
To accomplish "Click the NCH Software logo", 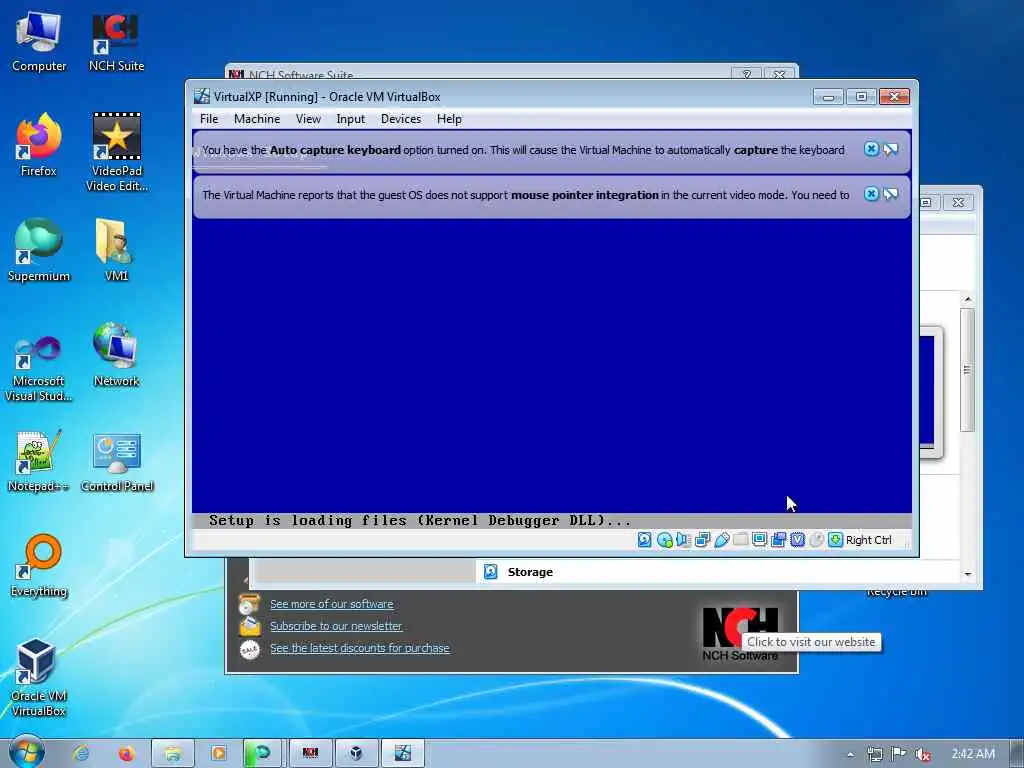I will [740, 633].
